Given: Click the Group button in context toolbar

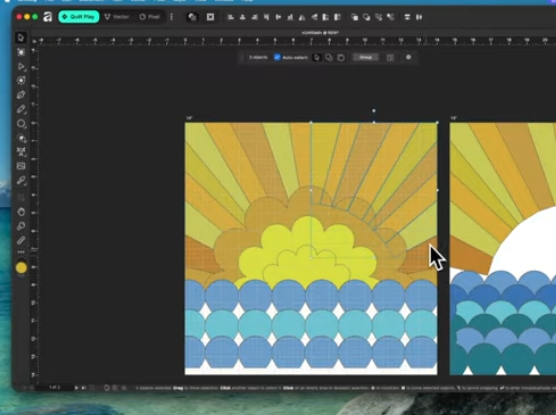Looking at the screenshot, I should point(366,57).
